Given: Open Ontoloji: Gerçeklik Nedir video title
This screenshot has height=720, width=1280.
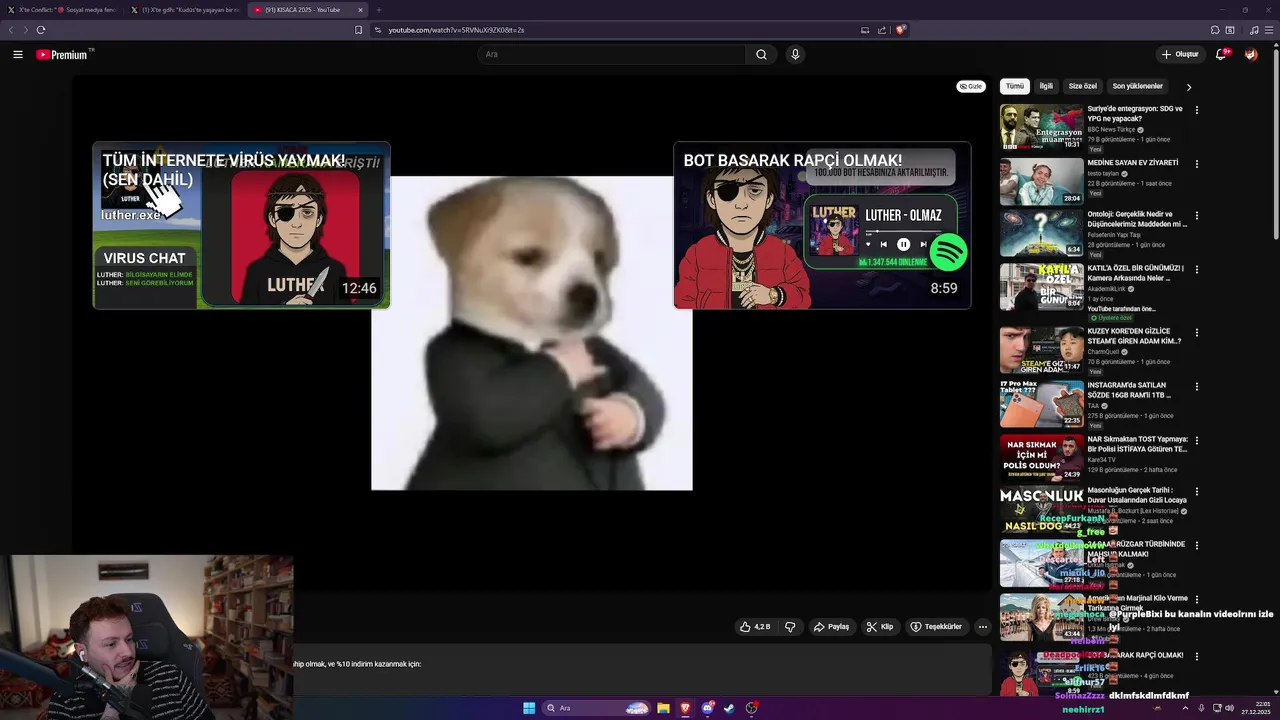Looking at the screenshot, I should [1137, 219].
